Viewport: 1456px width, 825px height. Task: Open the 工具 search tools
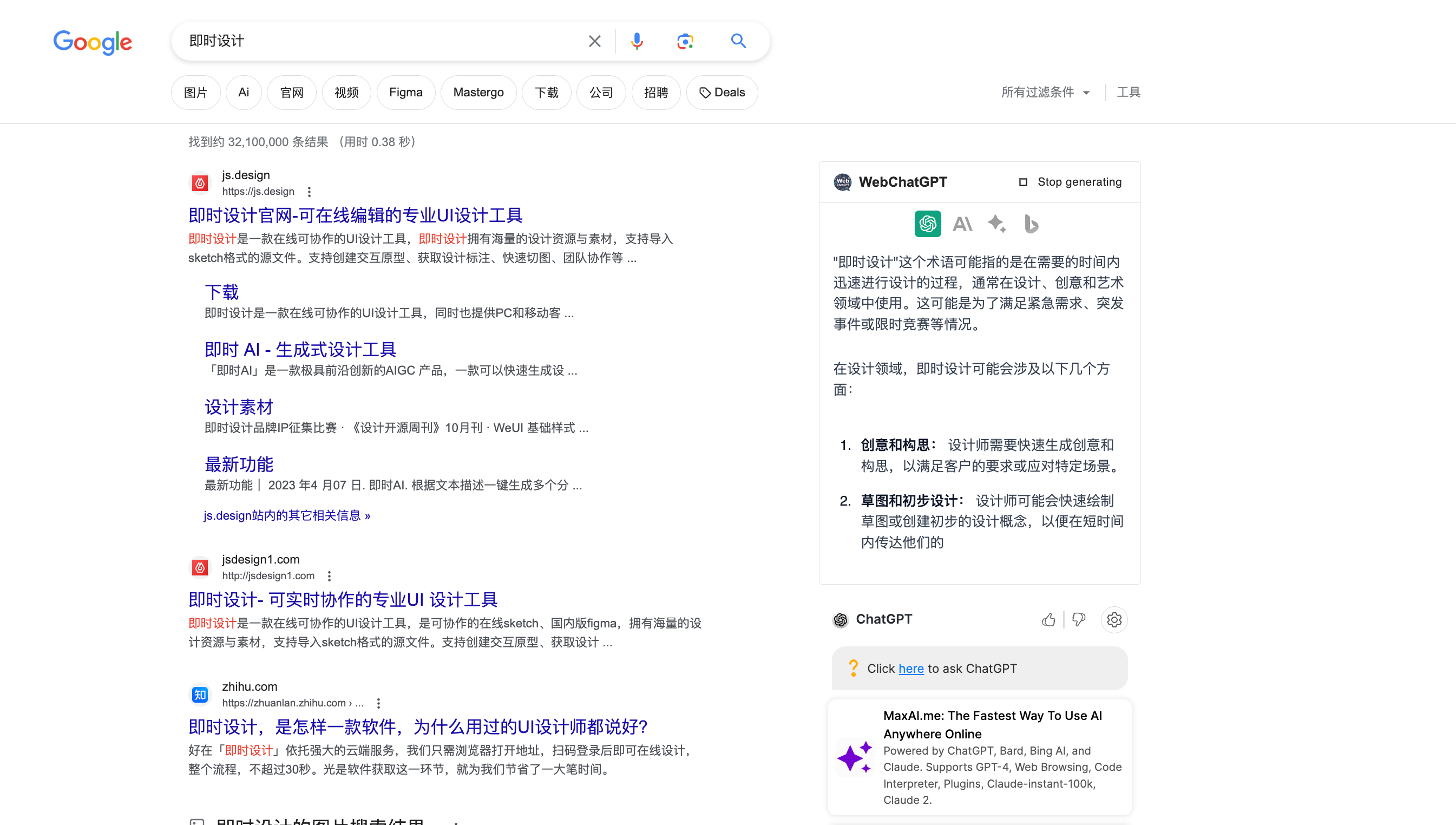(1129, 93)
